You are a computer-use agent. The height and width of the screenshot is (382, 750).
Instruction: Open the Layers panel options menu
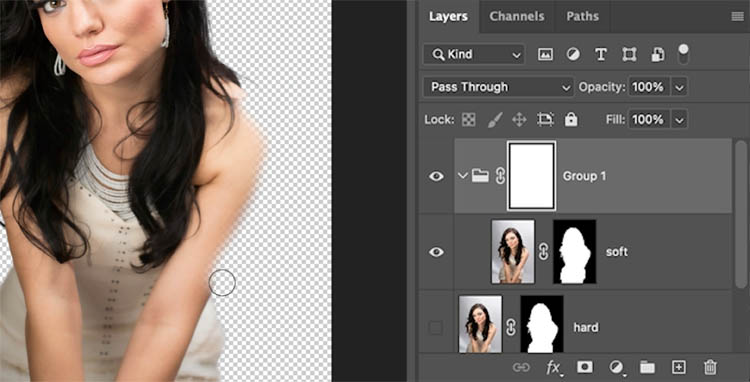[x=738, y=17]
